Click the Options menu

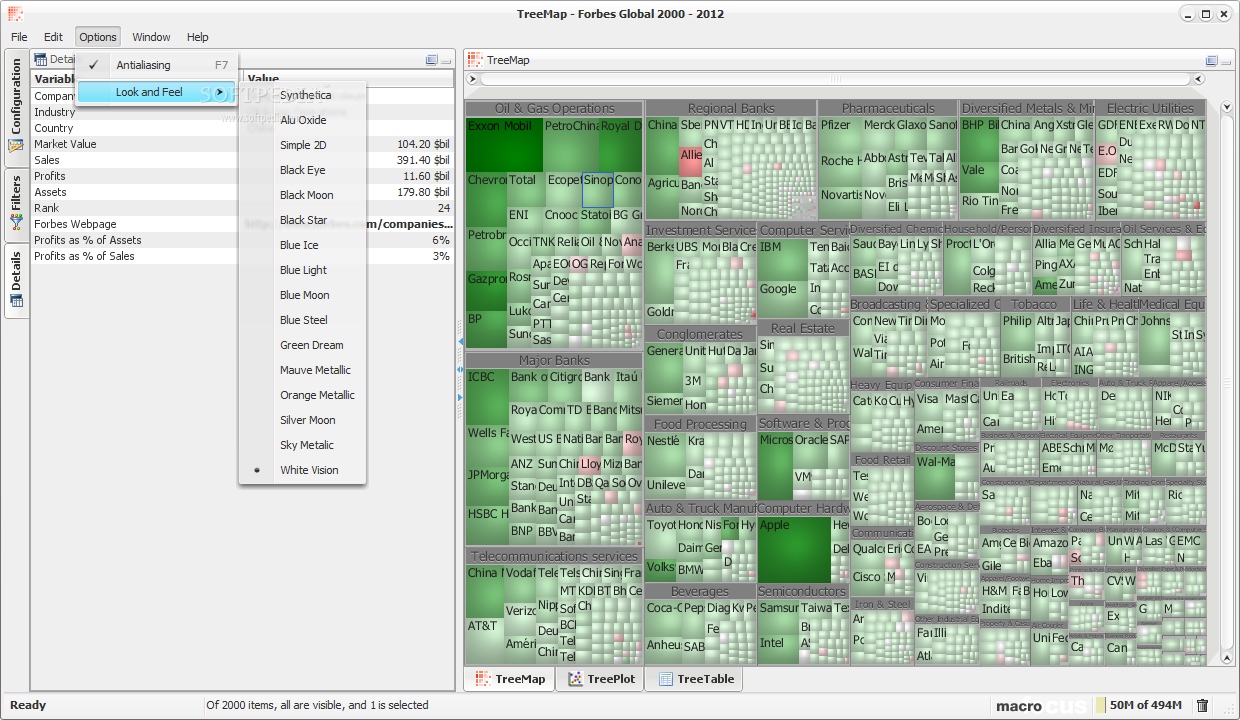click(x=98, y=37)
